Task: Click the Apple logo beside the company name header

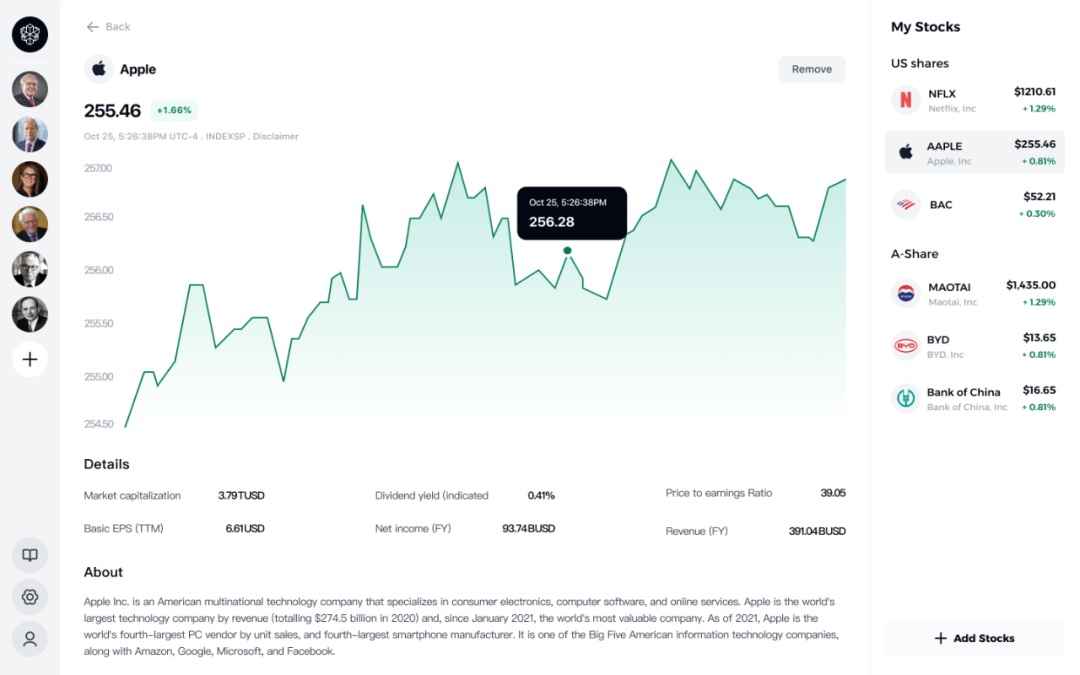Action: (x=98, y=69)
